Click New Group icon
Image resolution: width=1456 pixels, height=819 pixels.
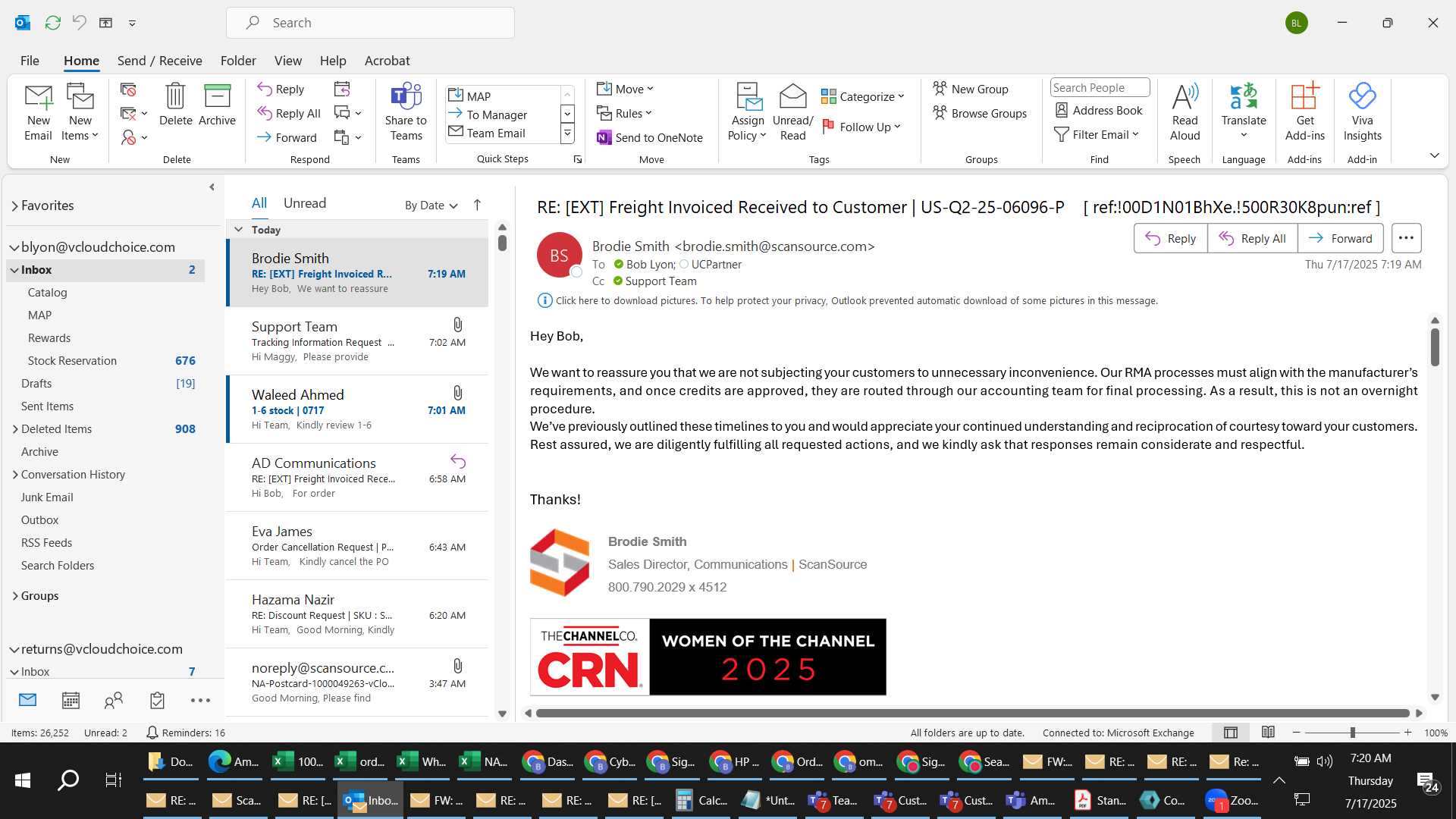coord(940,89)
